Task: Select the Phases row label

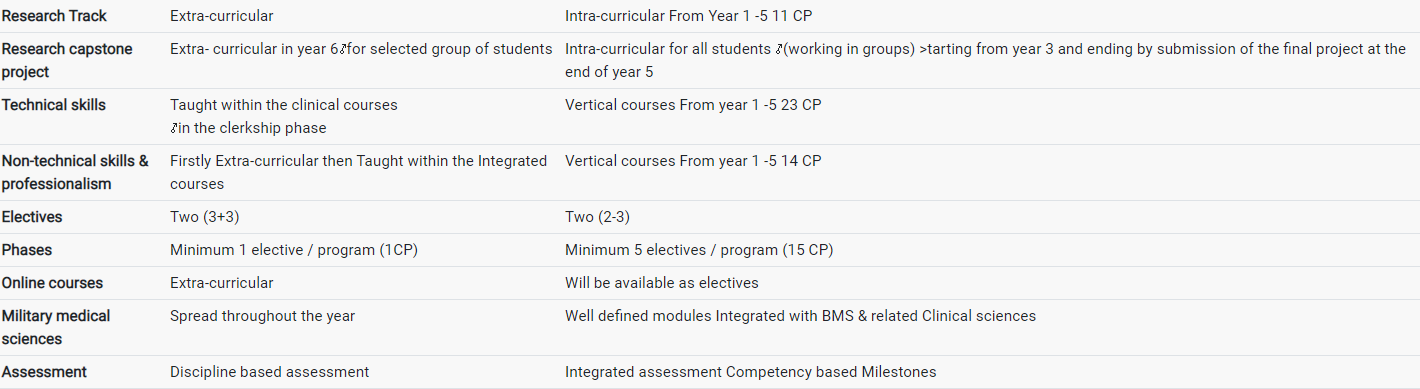Action: pyautogui.click(x=27, y=250)
